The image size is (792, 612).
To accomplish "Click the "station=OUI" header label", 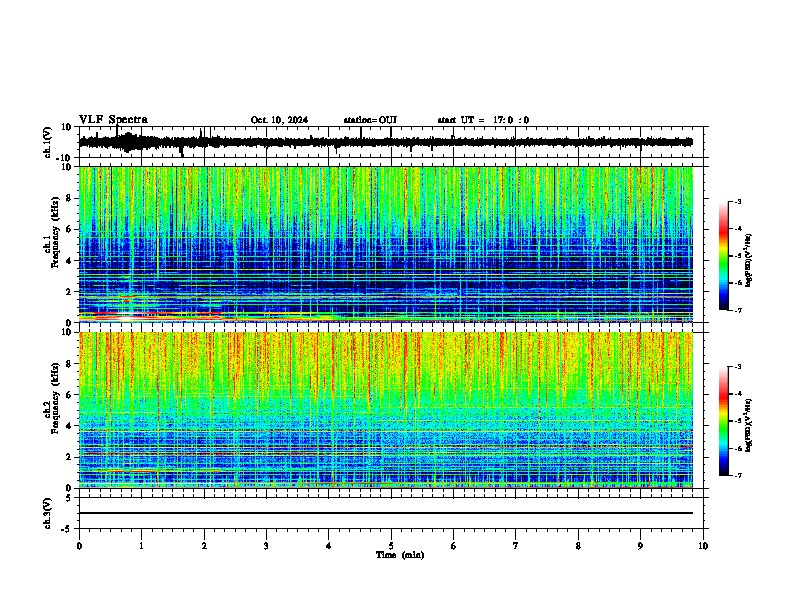I will [x=370, y=120].
